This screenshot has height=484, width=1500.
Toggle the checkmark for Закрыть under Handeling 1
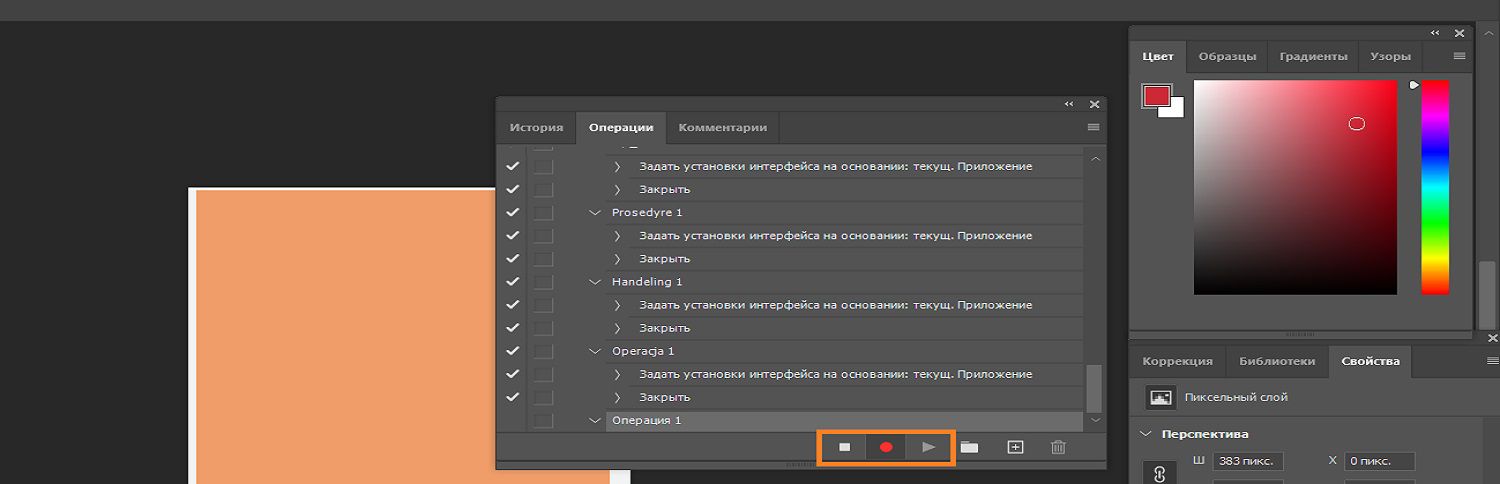[513, 328]
